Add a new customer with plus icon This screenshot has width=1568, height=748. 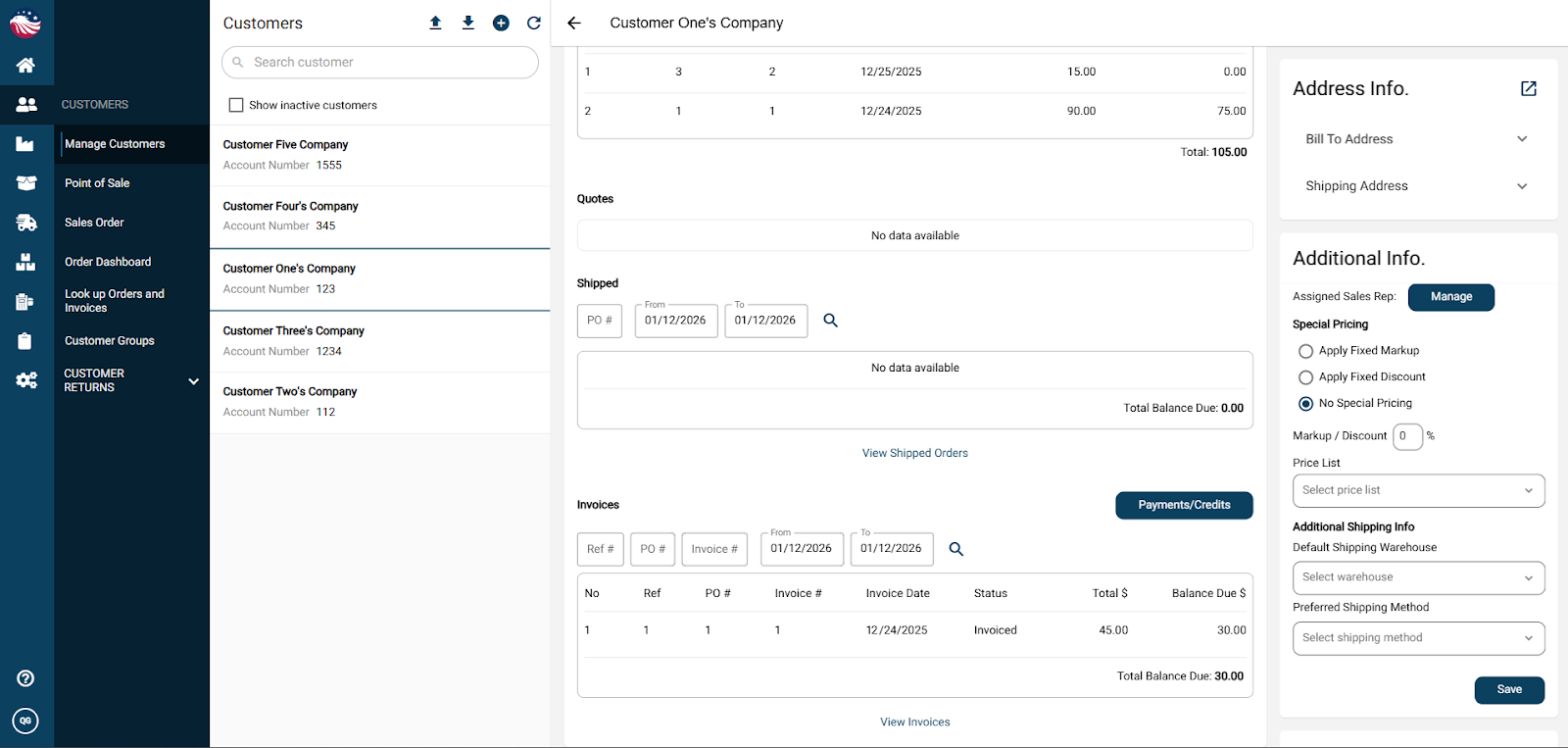point(501,23)
